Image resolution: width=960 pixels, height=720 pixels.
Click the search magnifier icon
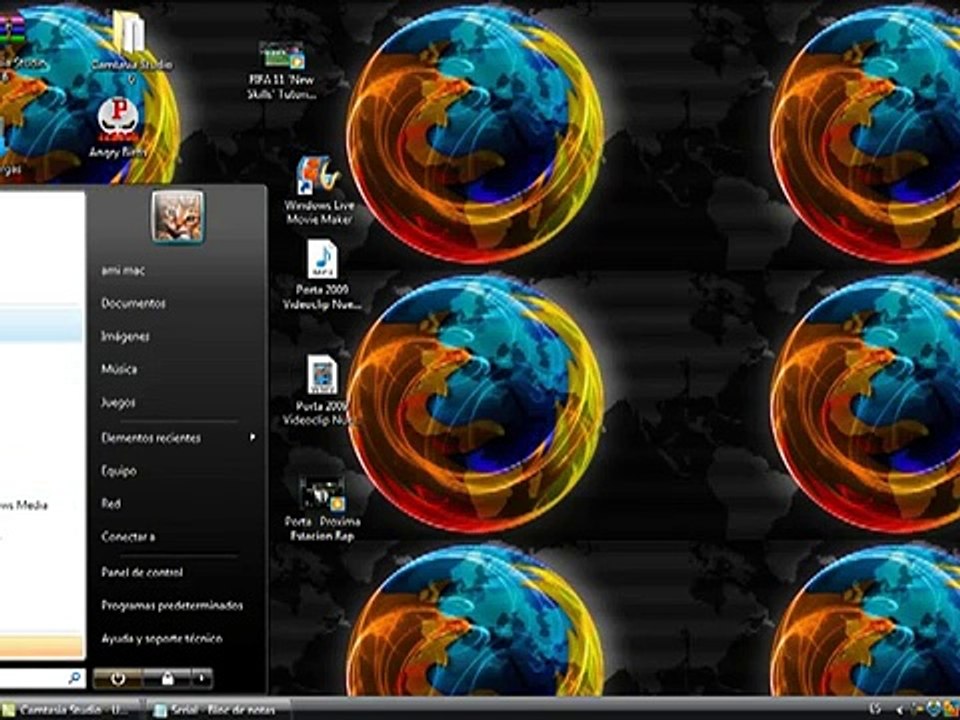(x=75, y=678)
